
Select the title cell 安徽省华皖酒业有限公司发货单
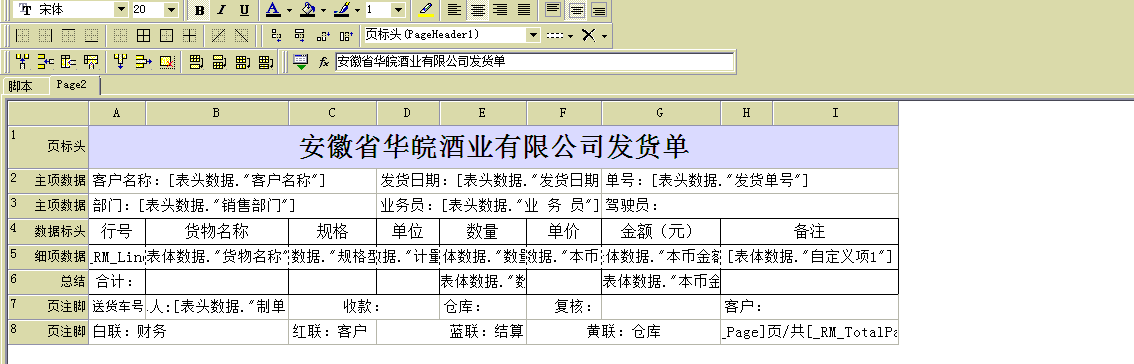(x=493, y=147)
